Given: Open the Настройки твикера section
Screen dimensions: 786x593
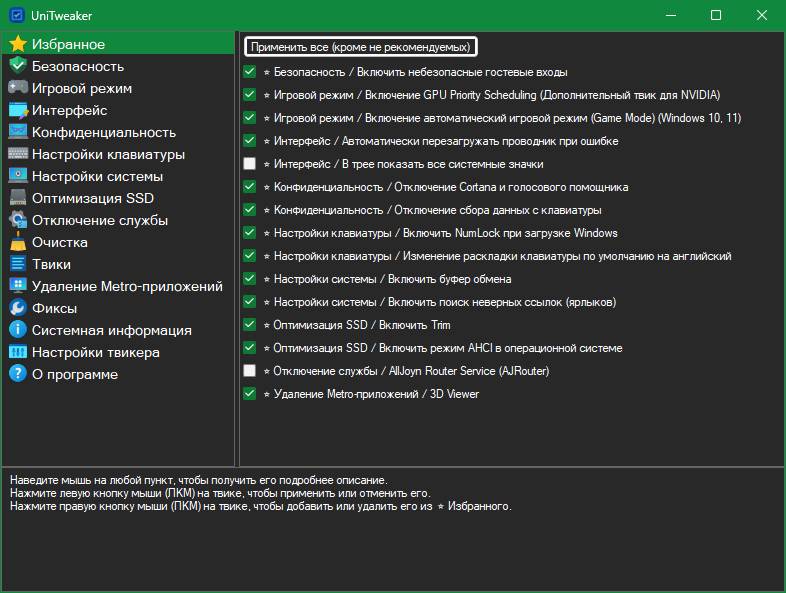Looking at the screenshot, I should click(95, 352).
